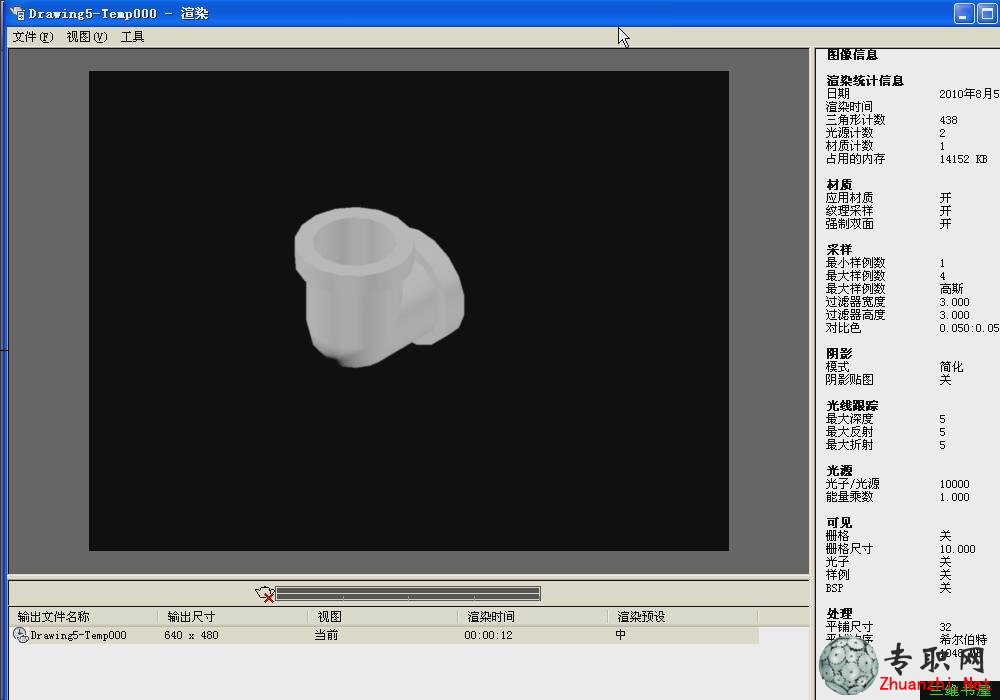The height and width of the screenshot is (700, 1000).
Task: Click the 过滤器宽度 label
Action: [855, 302]
